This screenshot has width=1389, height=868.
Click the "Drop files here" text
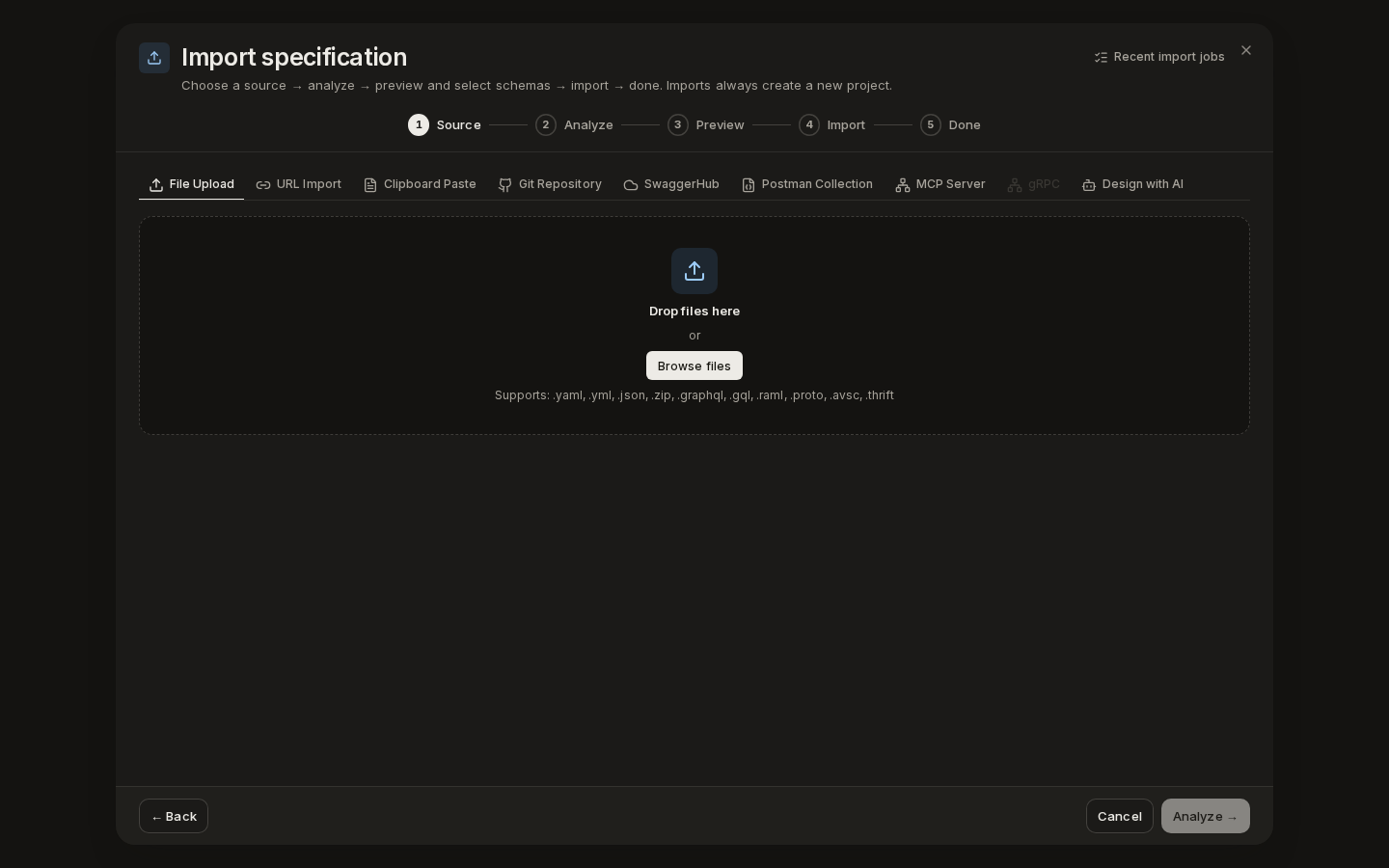point(694,312)
